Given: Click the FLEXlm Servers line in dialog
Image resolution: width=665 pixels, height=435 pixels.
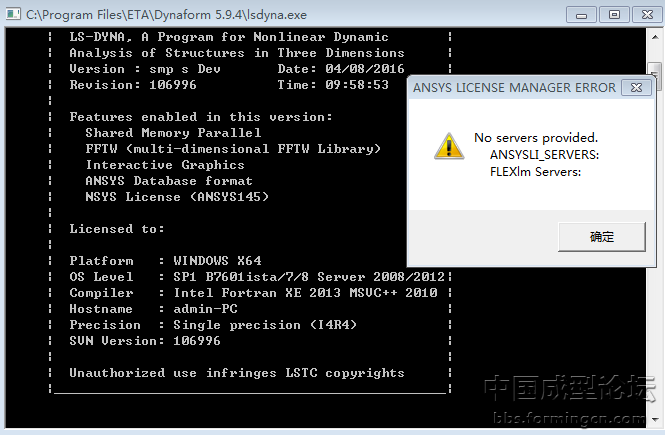Looking at the screenshot, I should (536, 172).
